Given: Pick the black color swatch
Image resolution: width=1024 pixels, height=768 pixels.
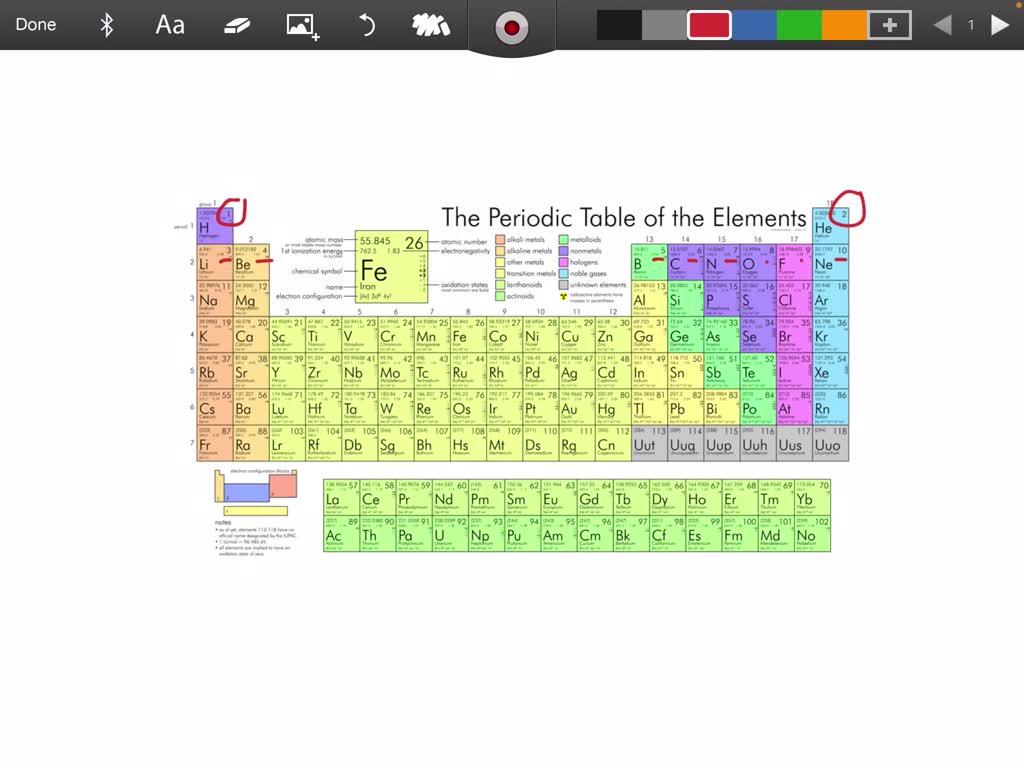Looking at the screenshot, I should (x=618, y=24).
